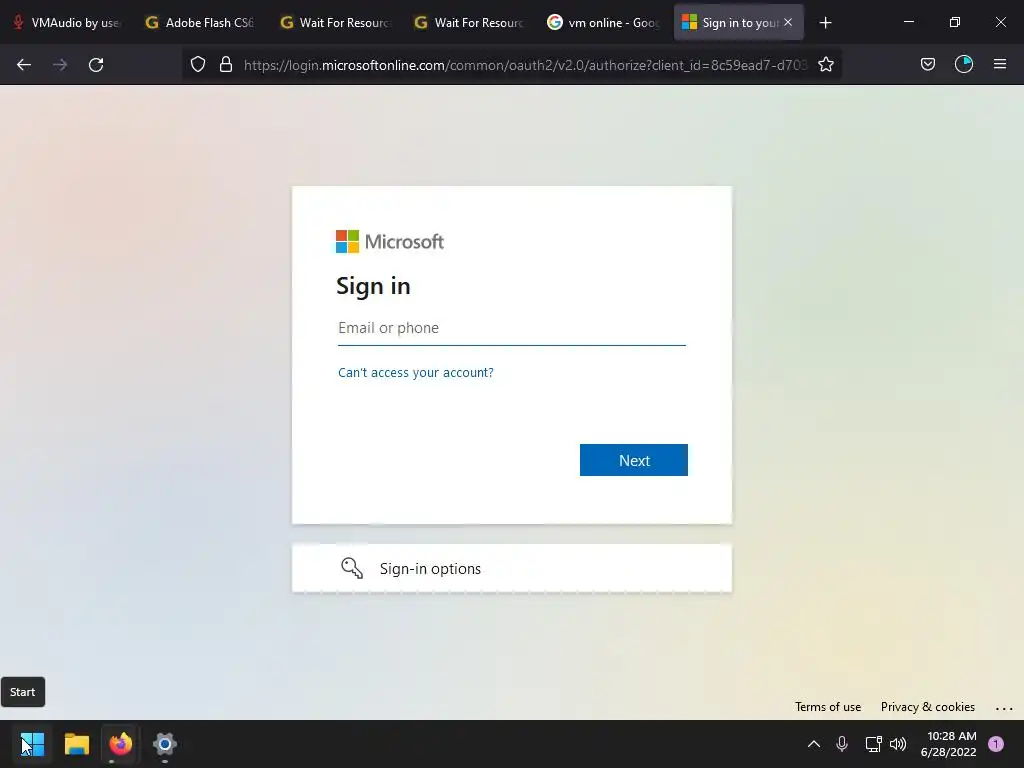Click the Firefox taskbar icon
The width and height of the screenshot is (1024, 768).
coord(120,744)
